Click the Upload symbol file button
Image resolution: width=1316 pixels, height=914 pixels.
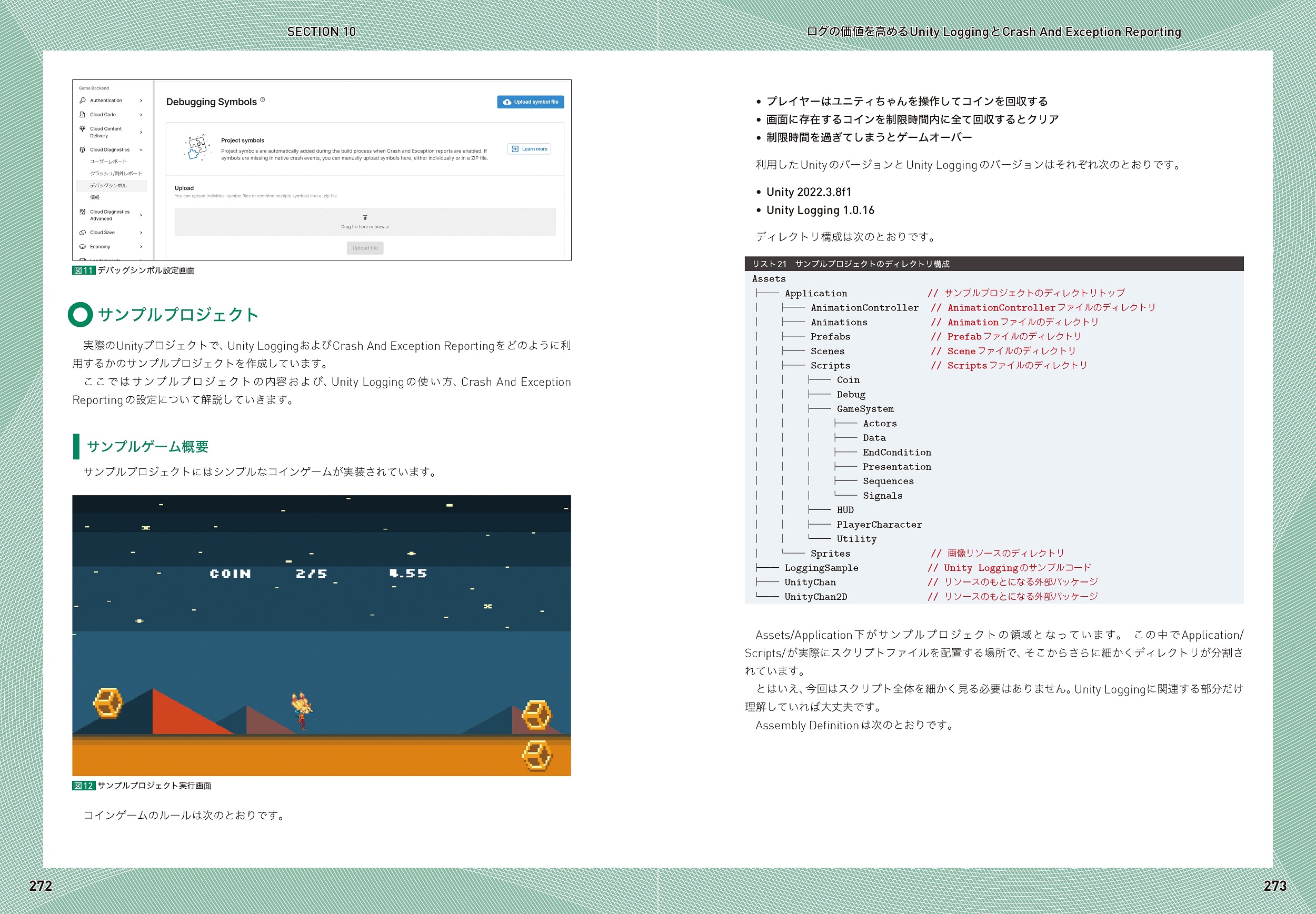pos(531,103)
